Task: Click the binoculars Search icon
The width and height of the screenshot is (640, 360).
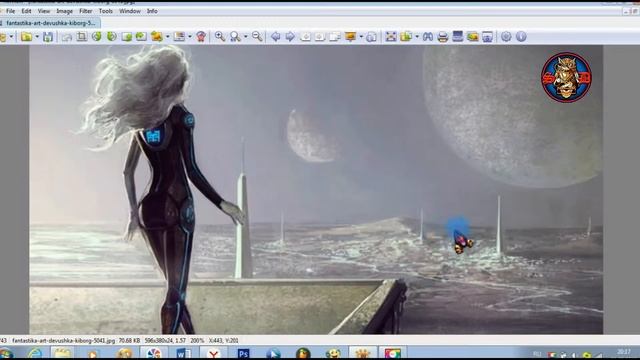Action: [428, 37]
